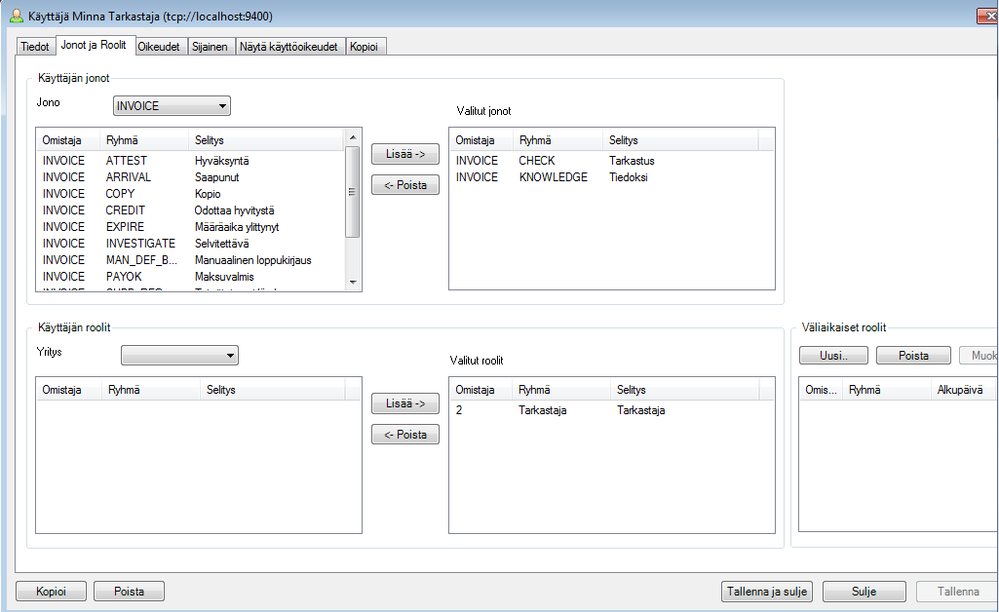The width and height of the screenshot is (999, 612).
Task: Select the CHECK Tarkastus selected queue
Action: [x=612, y=161]
